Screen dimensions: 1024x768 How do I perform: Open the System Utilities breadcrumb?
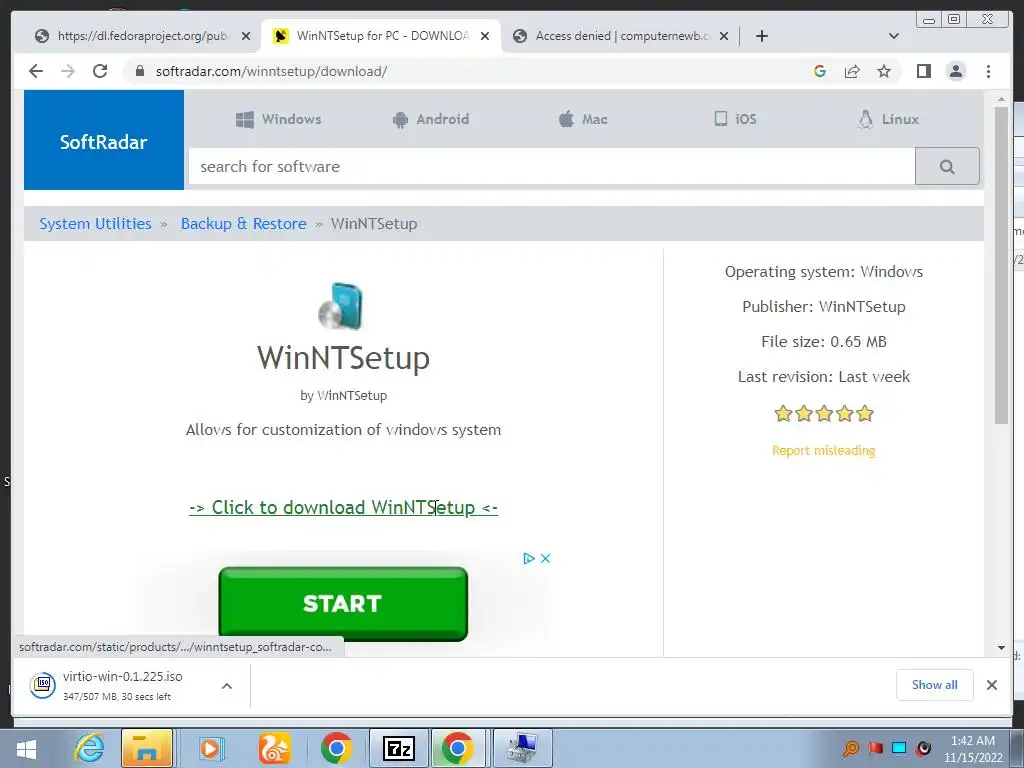pos(95,223)
